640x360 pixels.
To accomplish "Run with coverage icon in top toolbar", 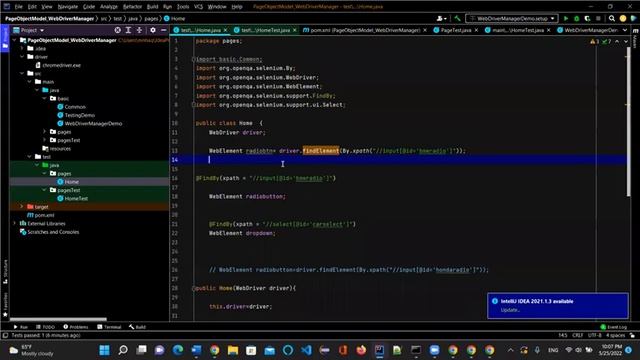I will pyautogui.click(x=587, y=18).
